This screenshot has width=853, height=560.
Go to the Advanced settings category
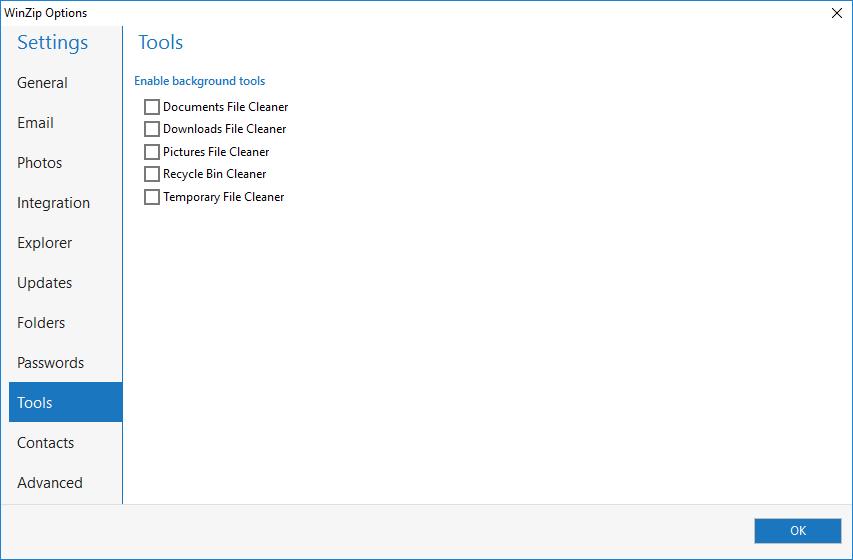(x=65, y=483)
